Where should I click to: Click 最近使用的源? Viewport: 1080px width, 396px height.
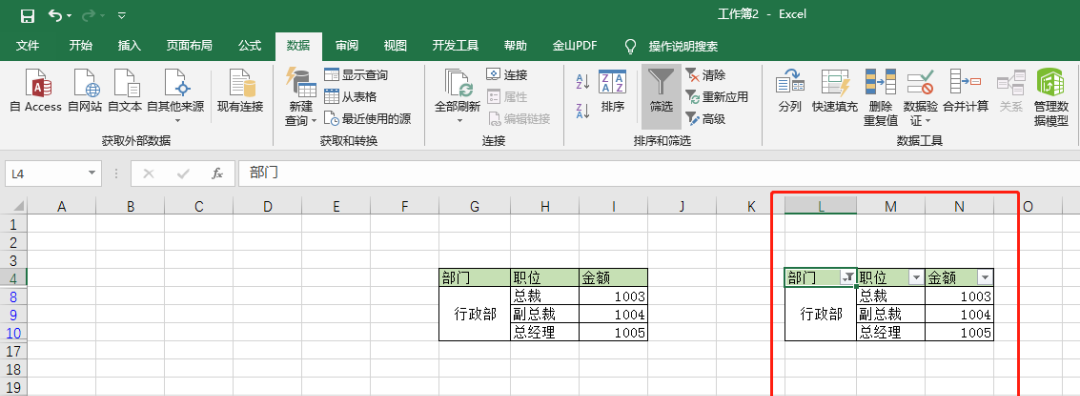[367, 119]
